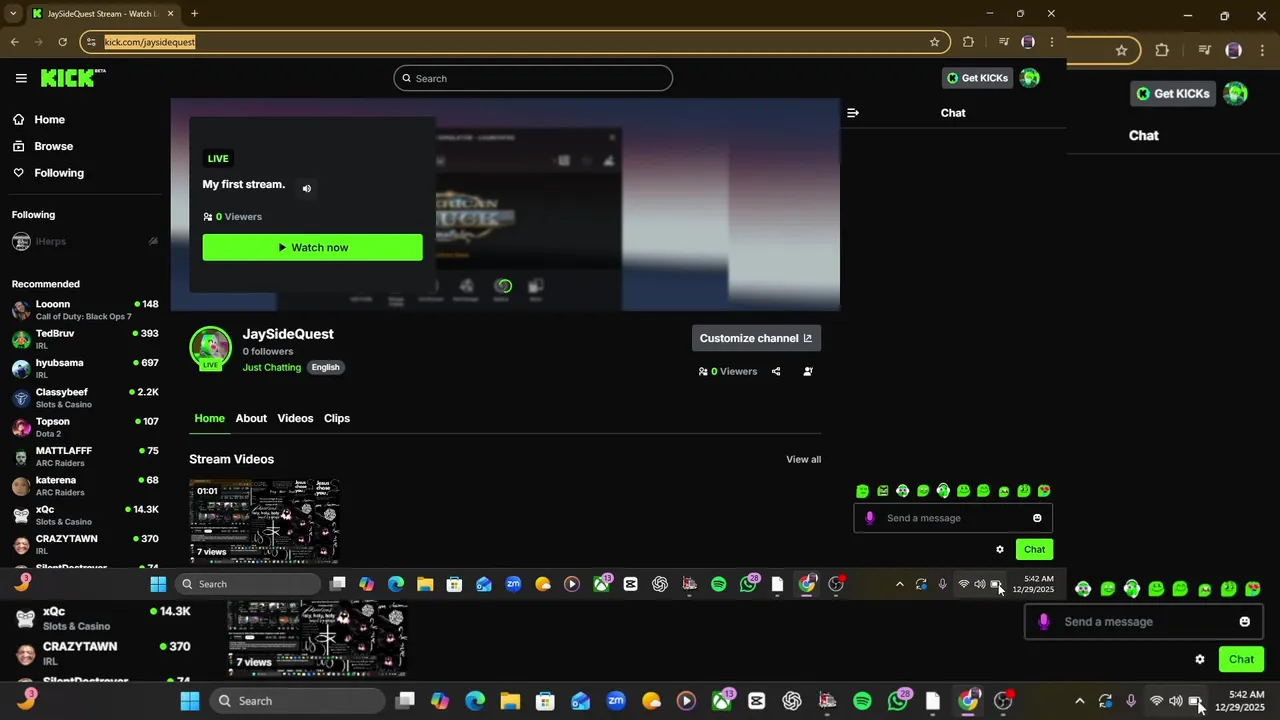Open the magnified profile avatar beside Get KICKs
Image resolution: width=1280 pixels, height=720 pixels.
click(x=1236, y=93)
